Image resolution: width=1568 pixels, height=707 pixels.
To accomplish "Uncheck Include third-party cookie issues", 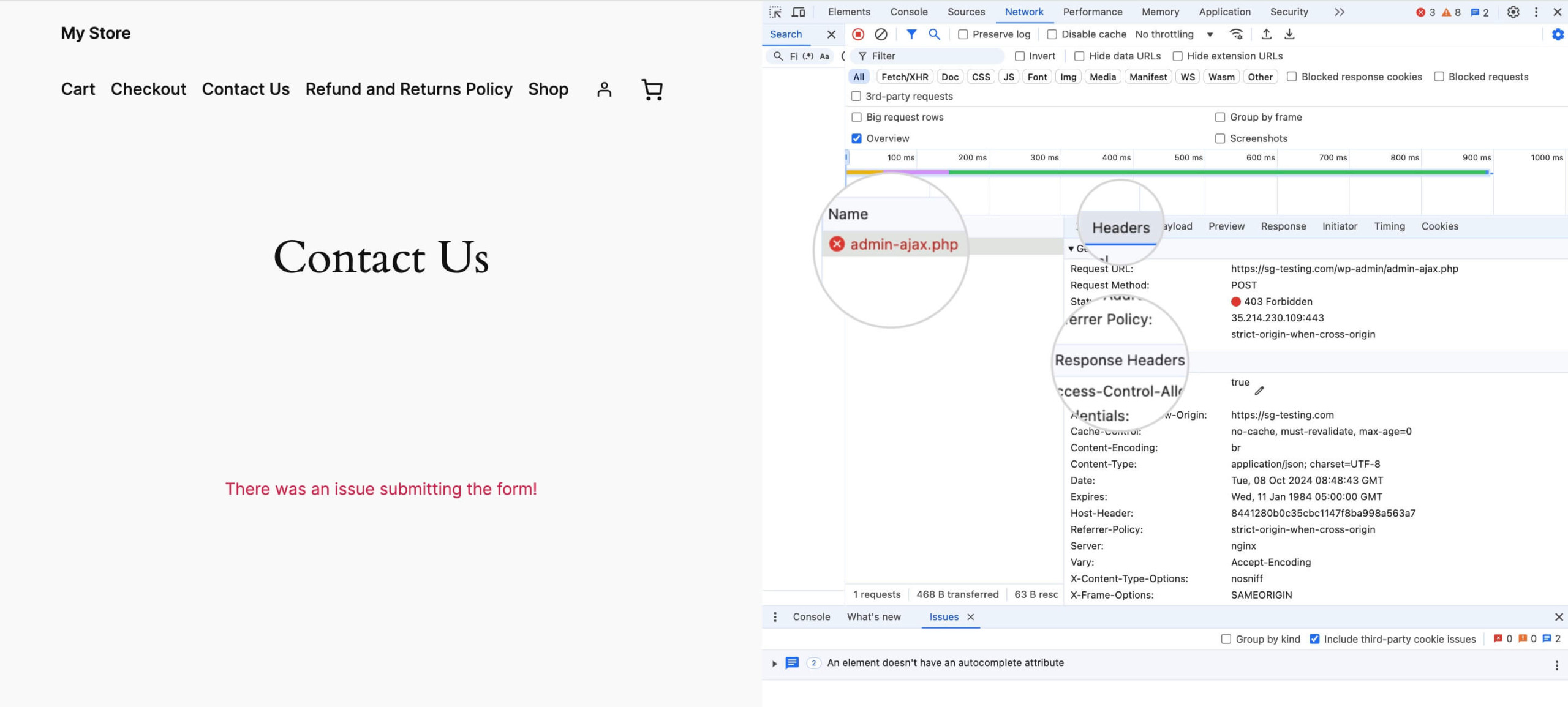I will pyautogui.click(x=1314, y=639).
